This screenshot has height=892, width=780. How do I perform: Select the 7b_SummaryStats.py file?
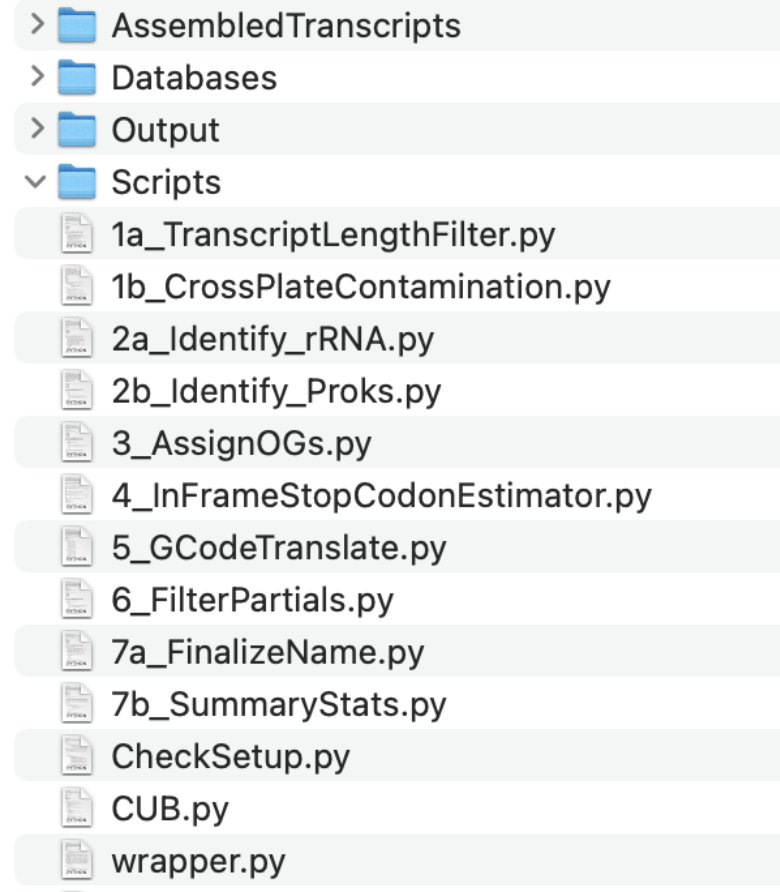pyautogui.click(x=278, y=704)
